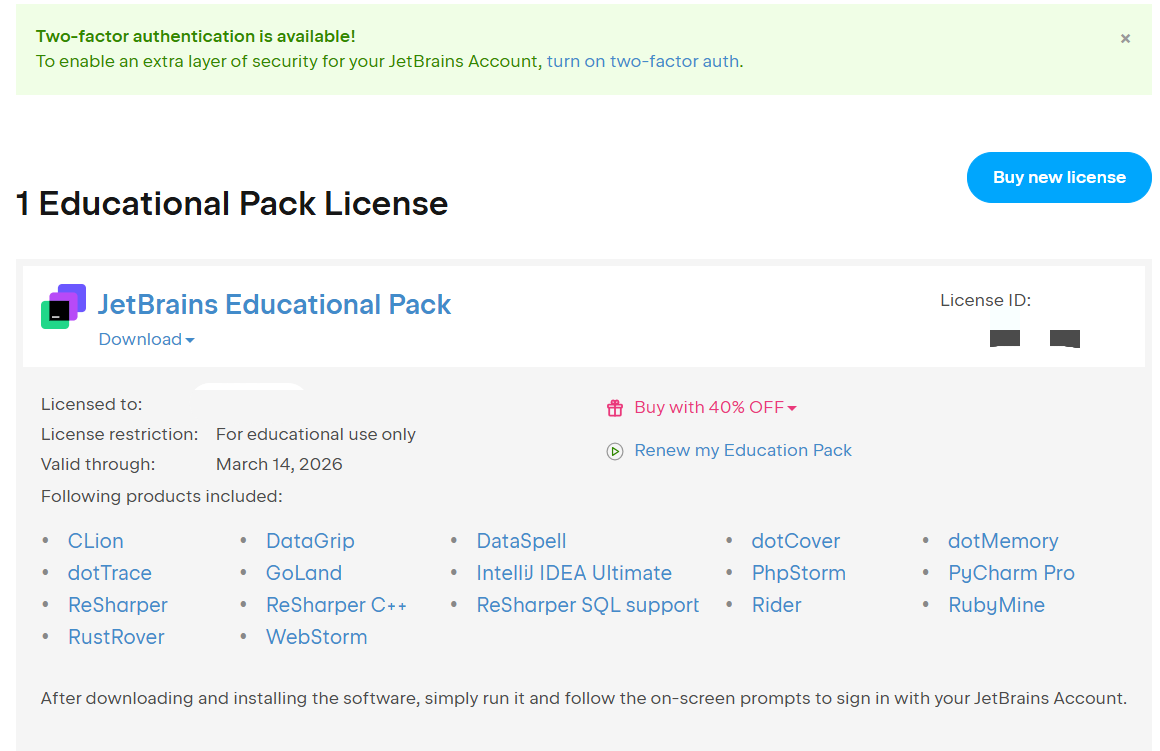Viewport: 1160px width, 751px height.
Task: Open the DataGrip product link
Action: point(310,541)
